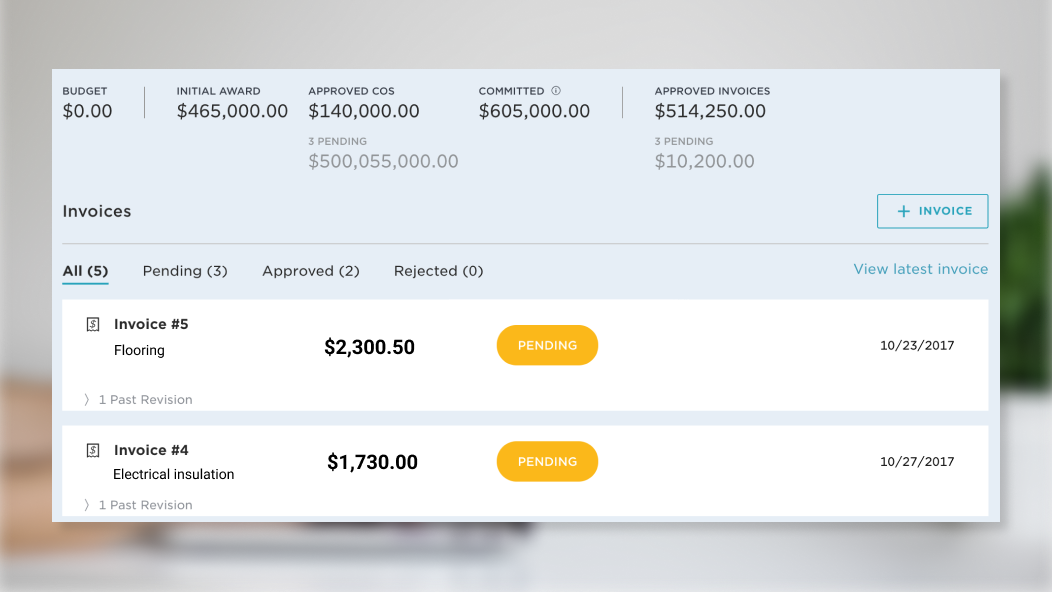This screenshot has width=1052, height=592.
Task: Open the View latest invoice link
Action: [x=920, y=269]
